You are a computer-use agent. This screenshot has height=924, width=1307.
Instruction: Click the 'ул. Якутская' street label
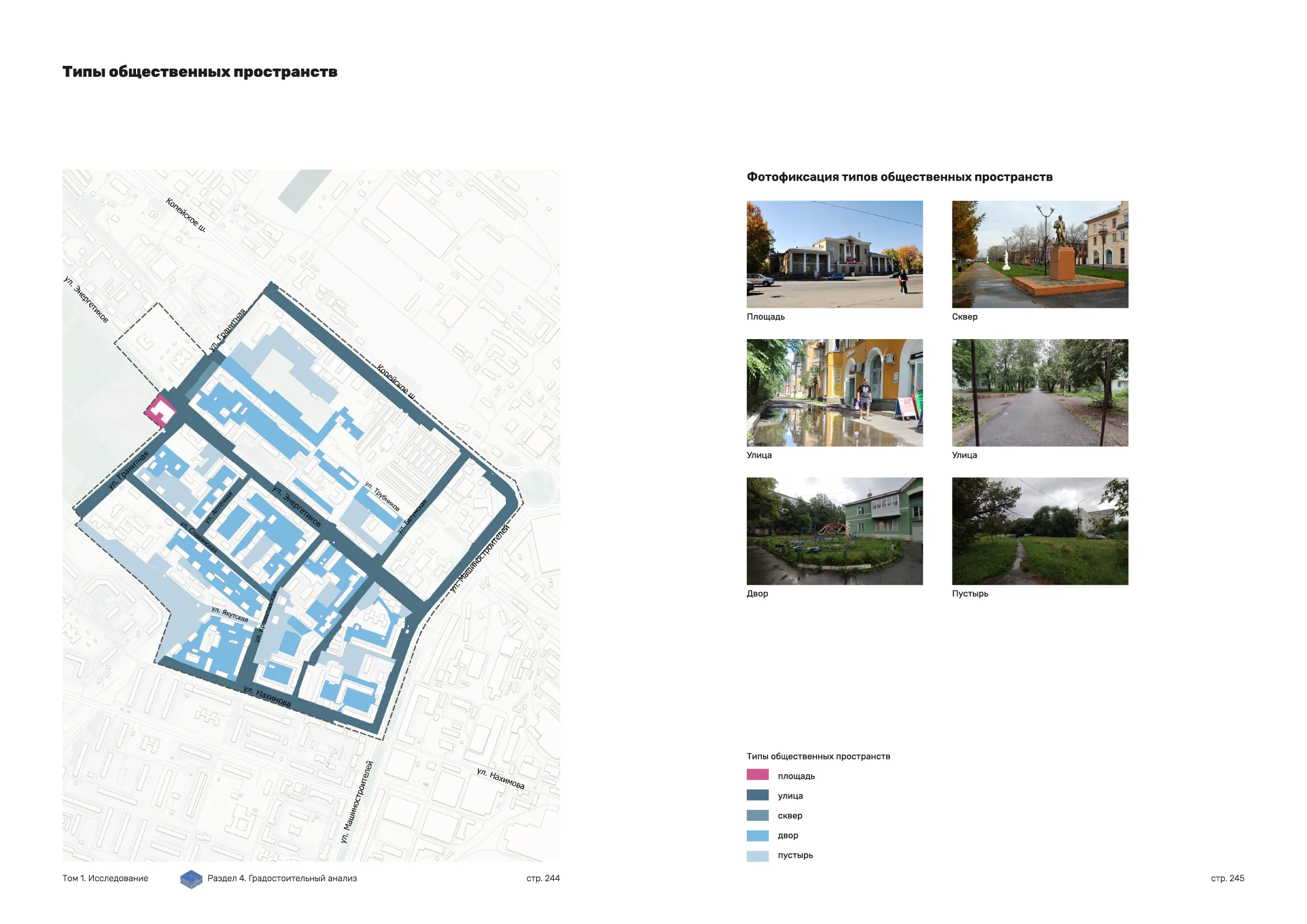point(229,615)
